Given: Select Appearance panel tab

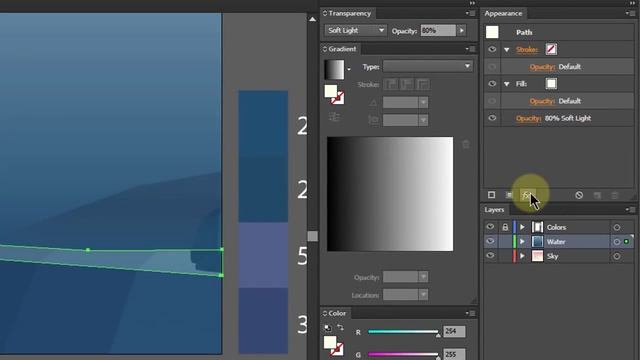Looking at the screenshot, I should [503, 13].
